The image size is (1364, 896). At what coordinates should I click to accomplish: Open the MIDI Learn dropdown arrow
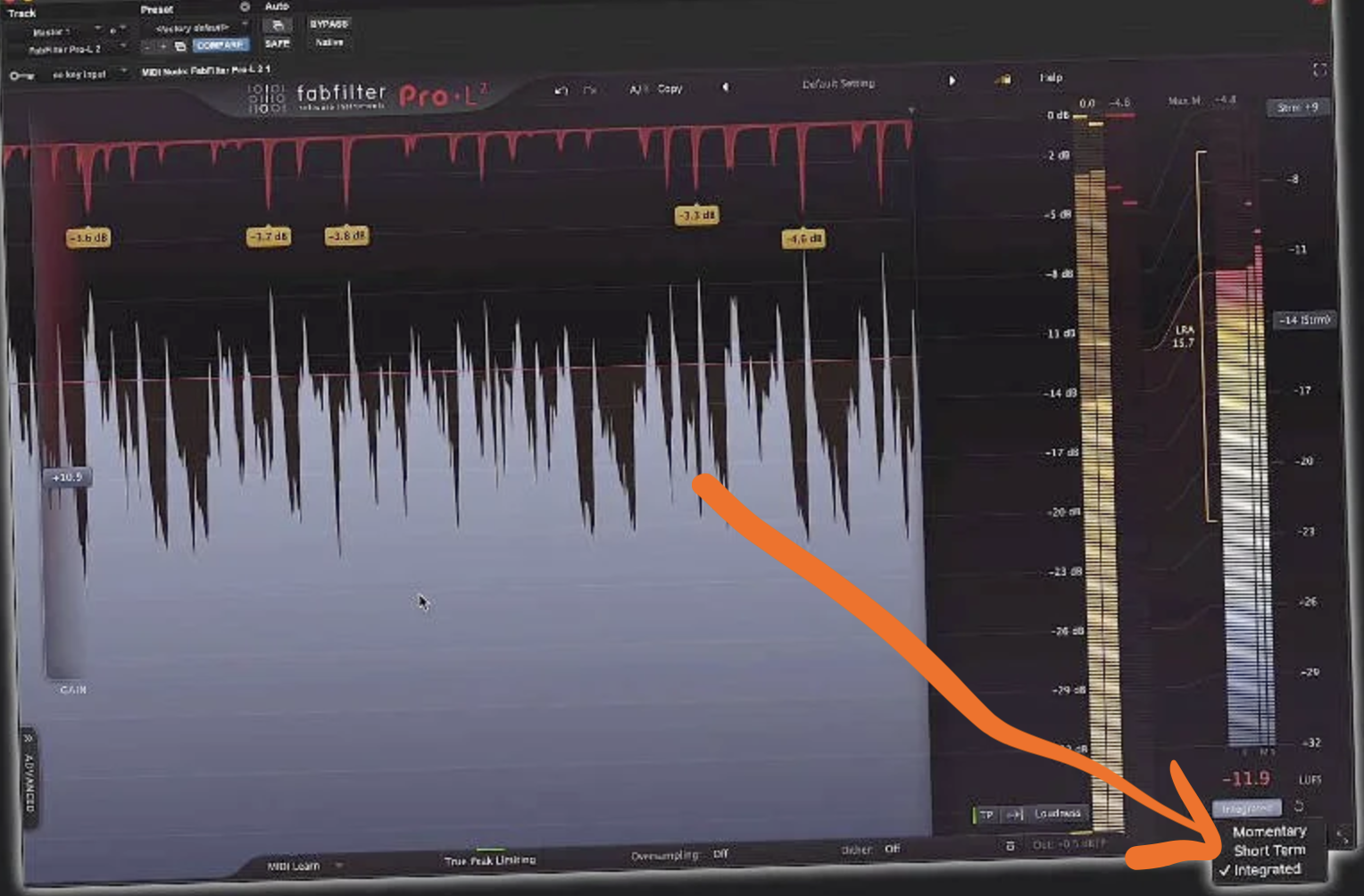339,865
